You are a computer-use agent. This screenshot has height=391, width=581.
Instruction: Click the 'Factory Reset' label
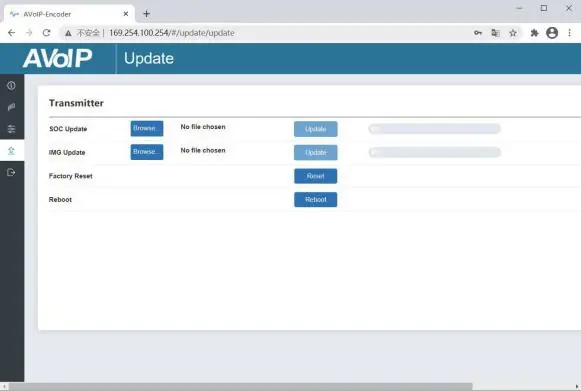pyautogui.click(x=71, y=176)
